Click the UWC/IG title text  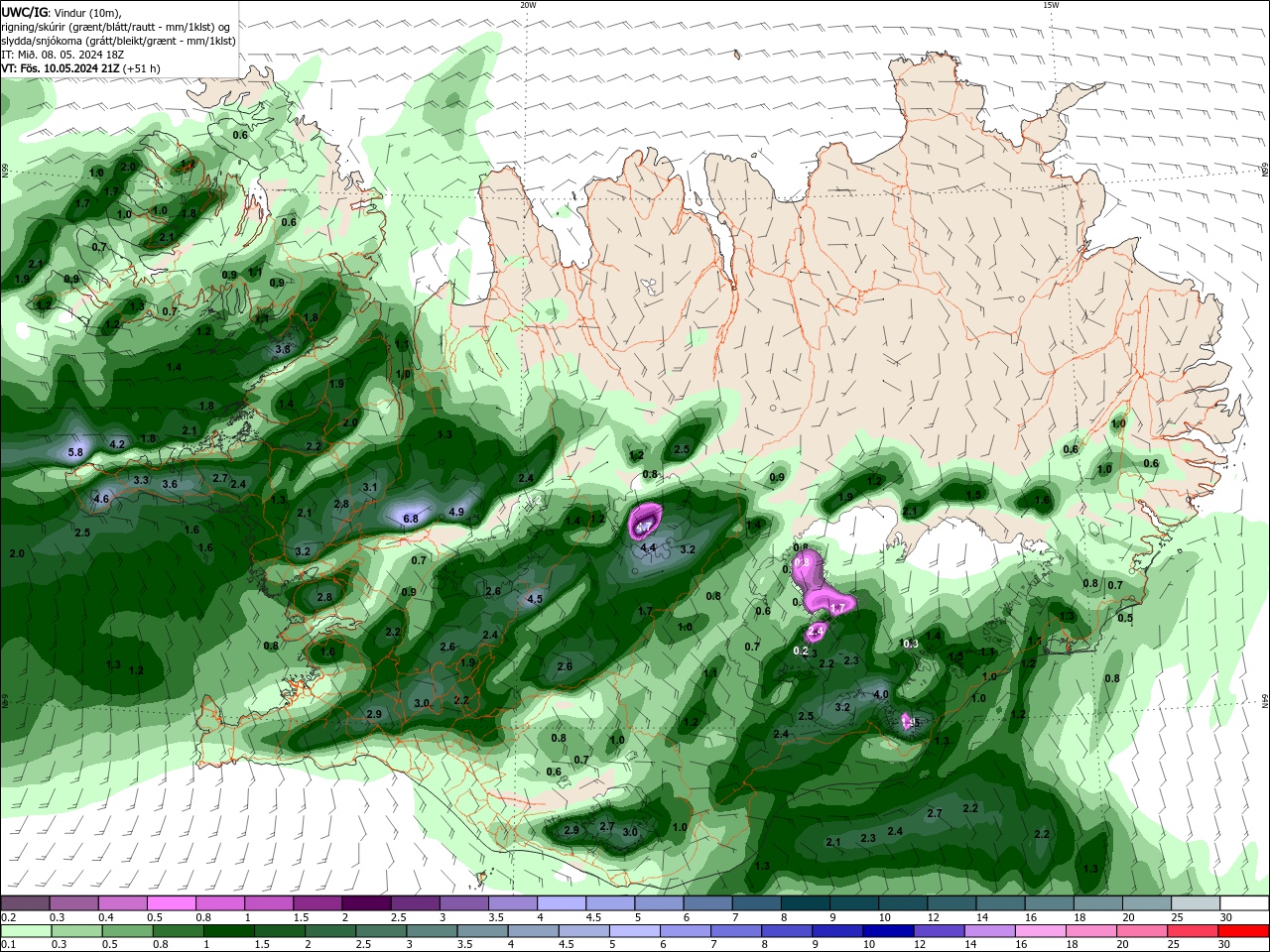pos(25,12)
